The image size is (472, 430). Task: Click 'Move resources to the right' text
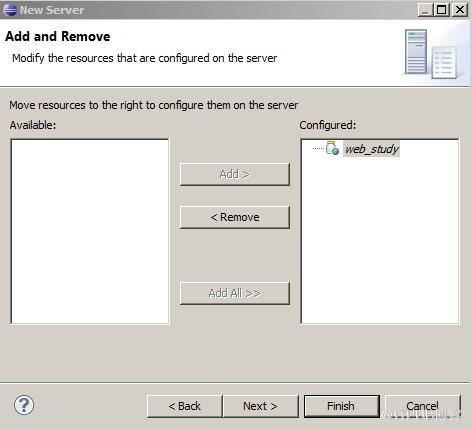point(154,105)
